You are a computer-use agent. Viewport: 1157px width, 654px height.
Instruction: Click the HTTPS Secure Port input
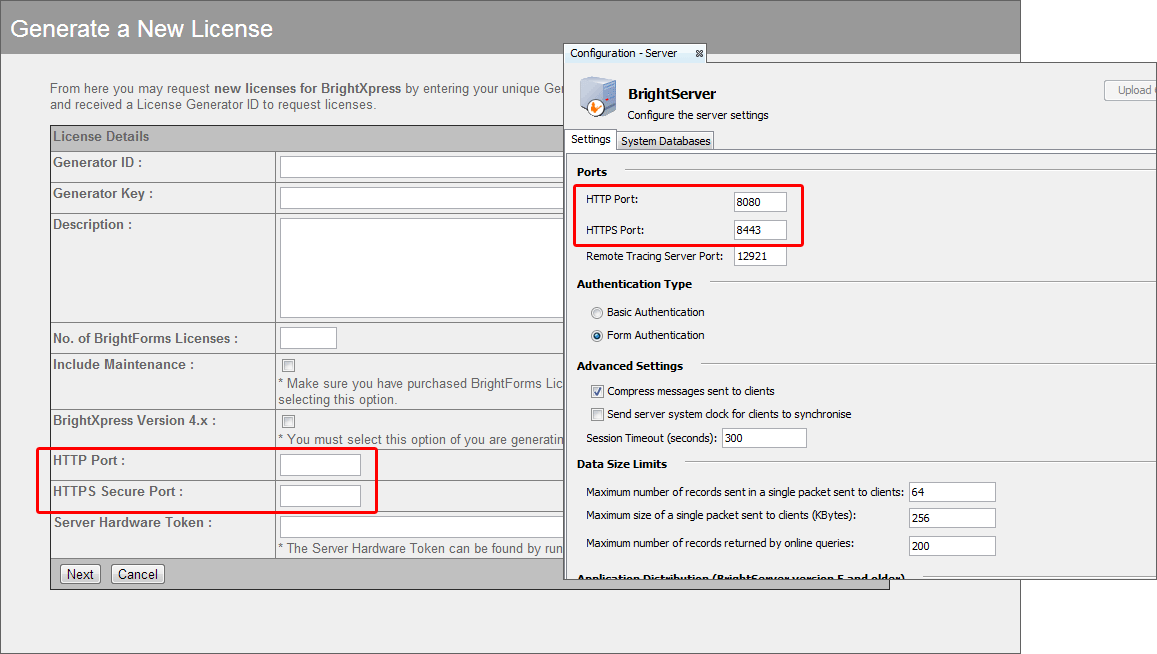[320, 496]
